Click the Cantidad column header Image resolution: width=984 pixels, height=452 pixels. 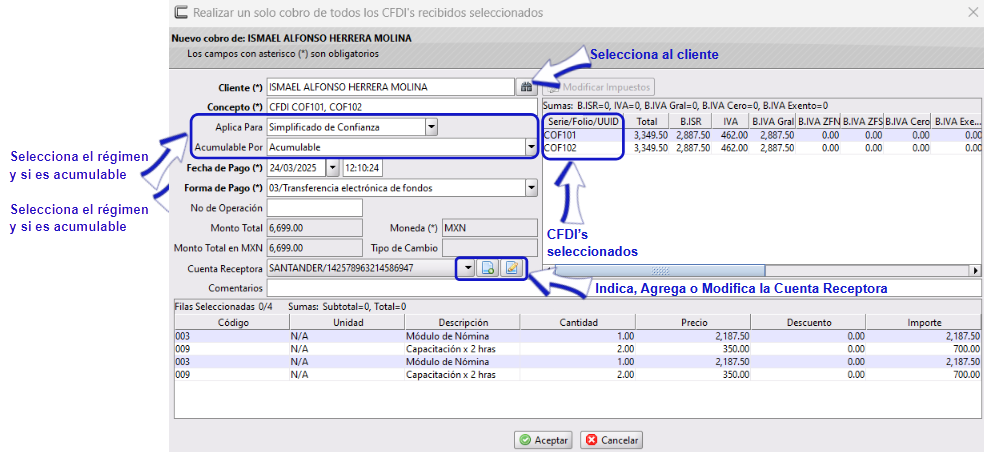578,323
